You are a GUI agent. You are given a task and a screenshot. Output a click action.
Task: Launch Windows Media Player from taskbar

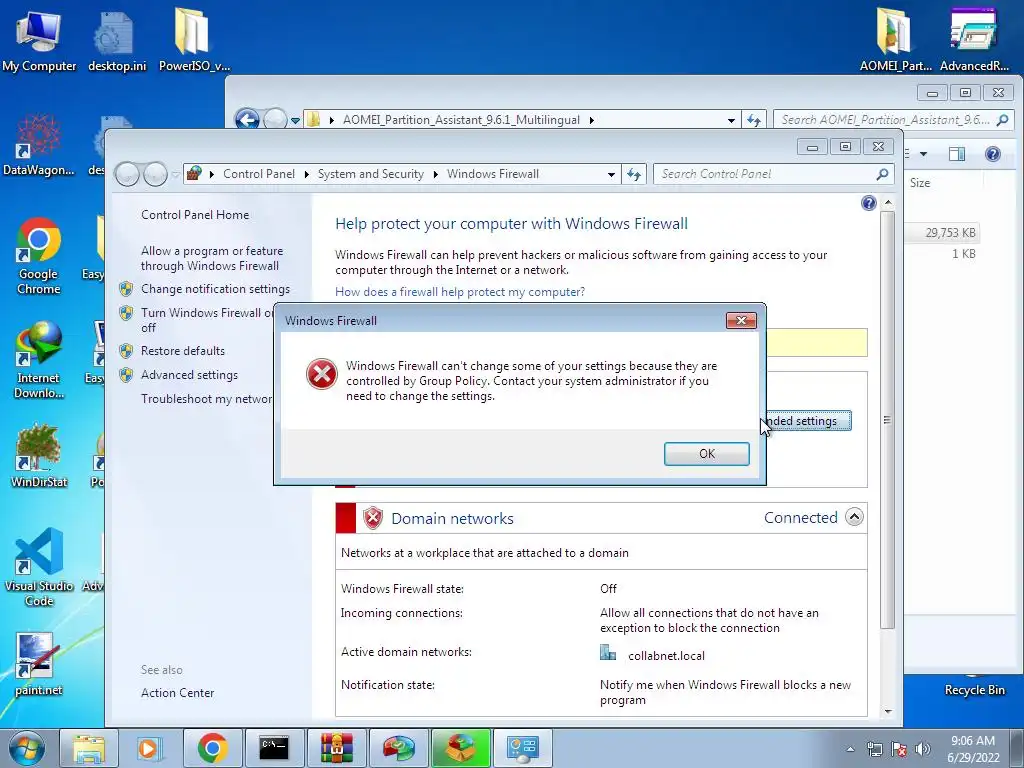click(148, 748)
